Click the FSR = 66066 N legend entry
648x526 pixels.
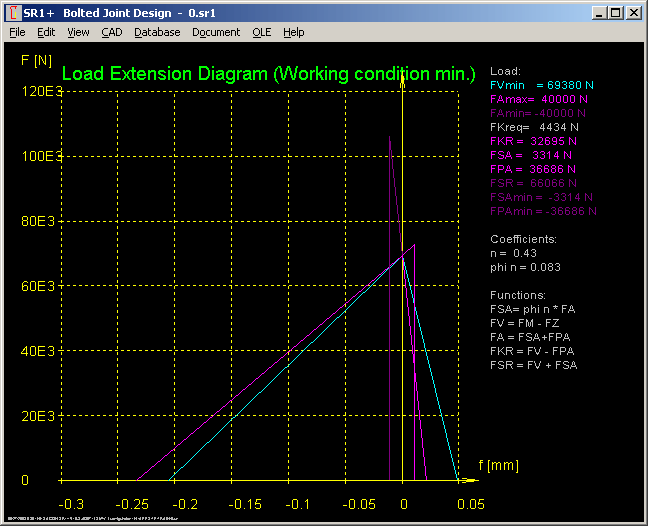(x=532, y=184)
